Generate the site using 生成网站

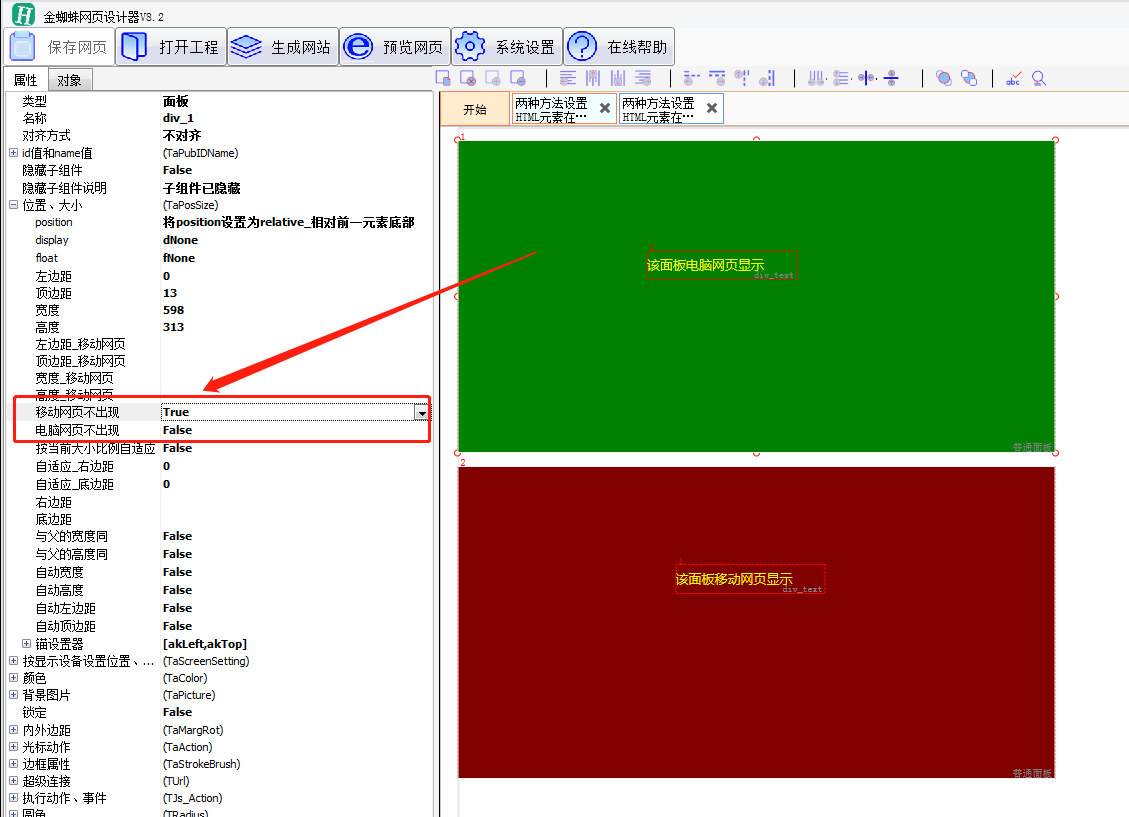coord(282,47)
